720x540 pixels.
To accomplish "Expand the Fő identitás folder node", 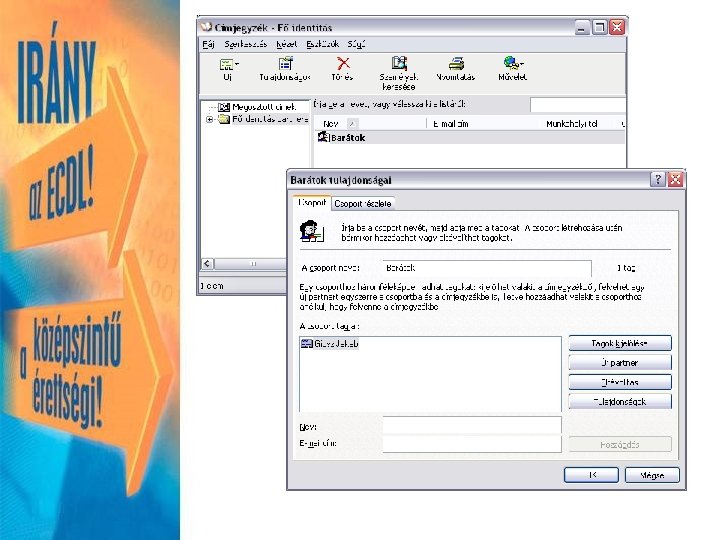I will [x=209, y=119].
